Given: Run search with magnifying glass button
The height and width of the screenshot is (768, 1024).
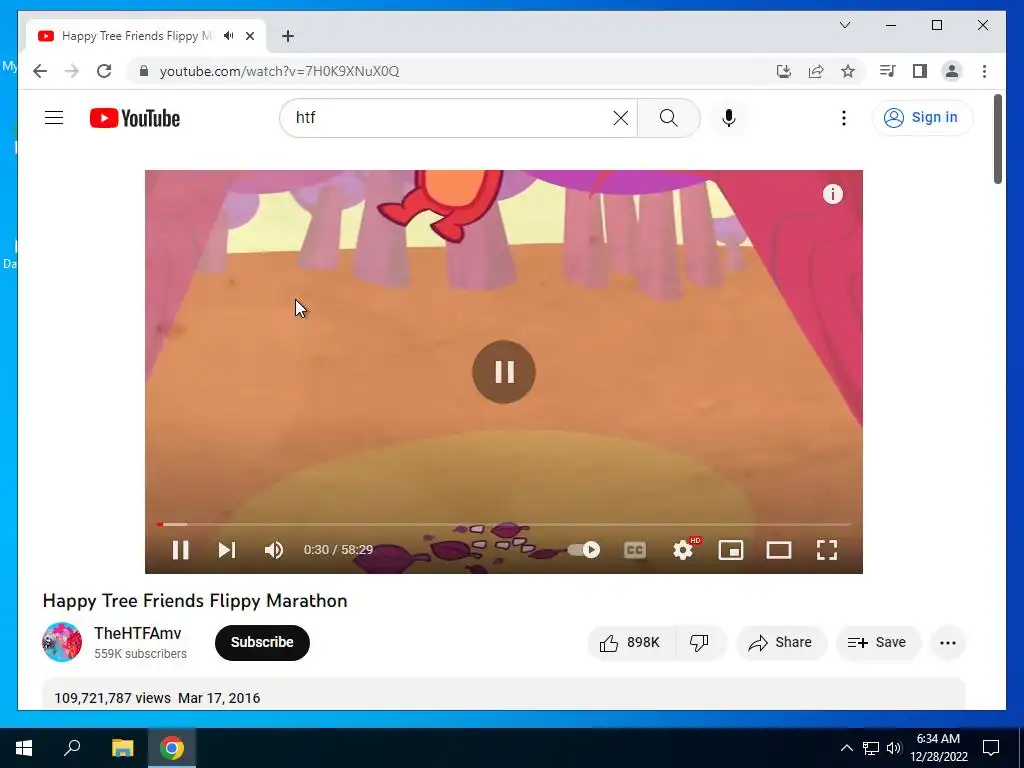Looking at the screenshot, I should point(669,118).
